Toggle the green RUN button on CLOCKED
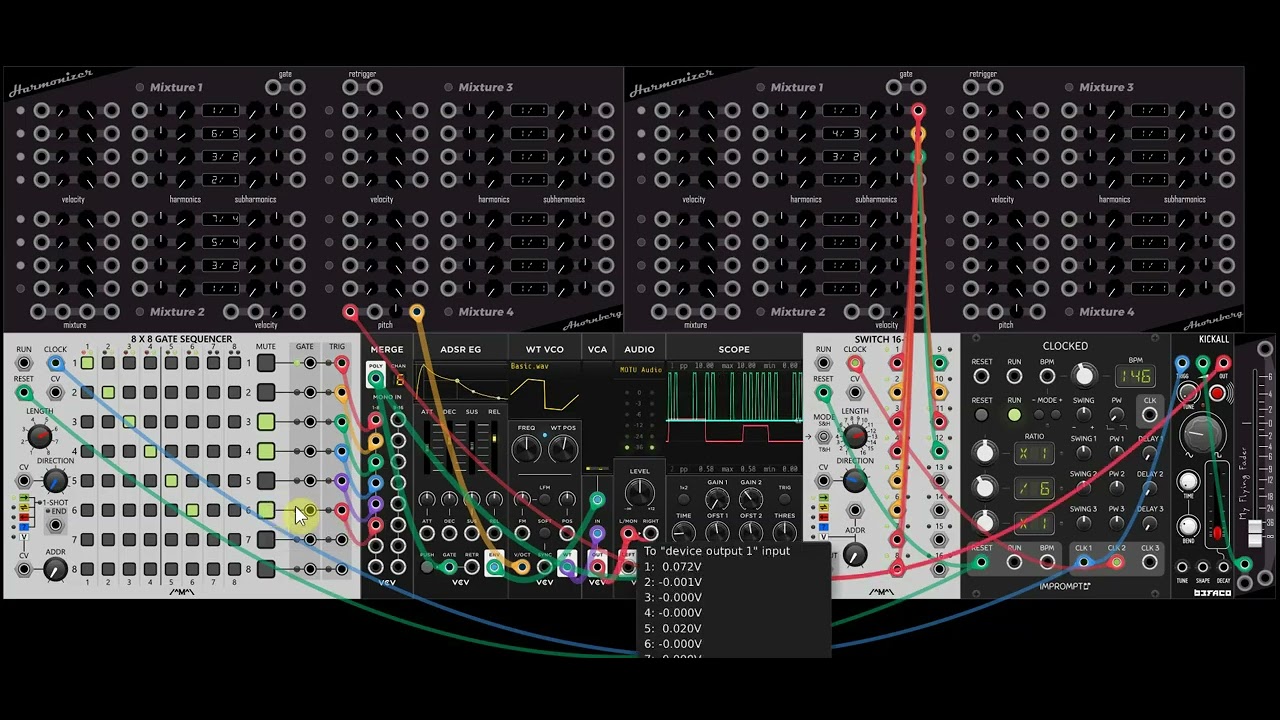 [1014, 414]
